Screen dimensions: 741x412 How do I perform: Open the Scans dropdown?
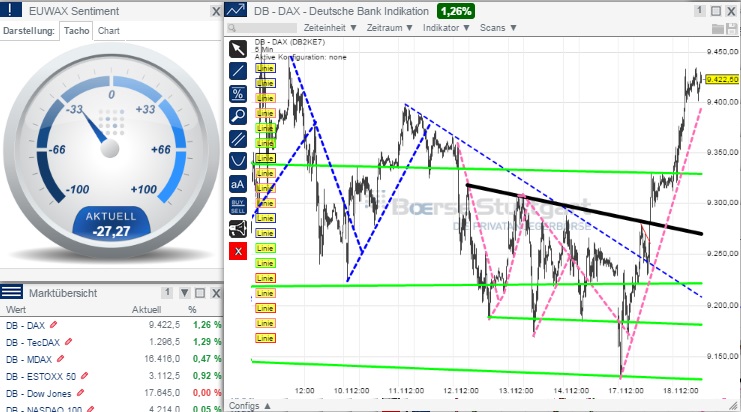498,28
